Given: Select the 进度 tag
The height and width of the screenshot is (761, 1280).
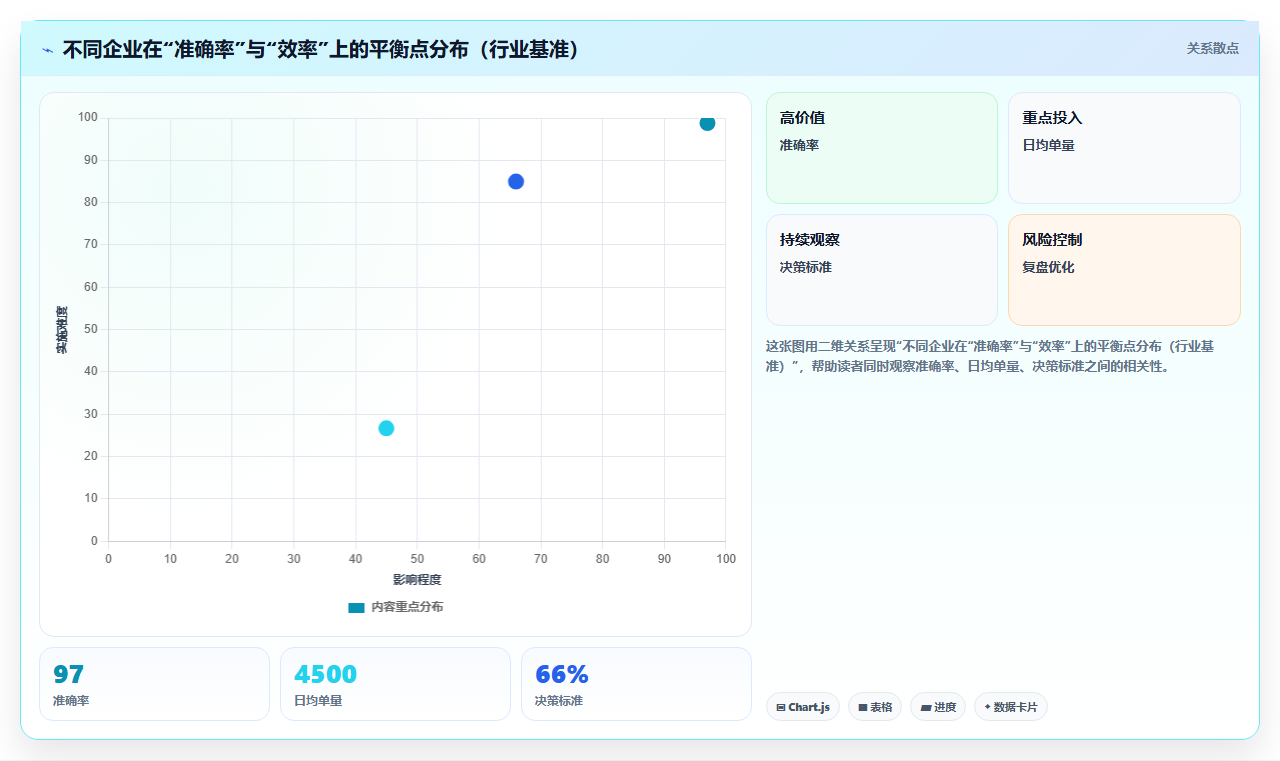Looking at the screenshot, I should tap(938, 707).
